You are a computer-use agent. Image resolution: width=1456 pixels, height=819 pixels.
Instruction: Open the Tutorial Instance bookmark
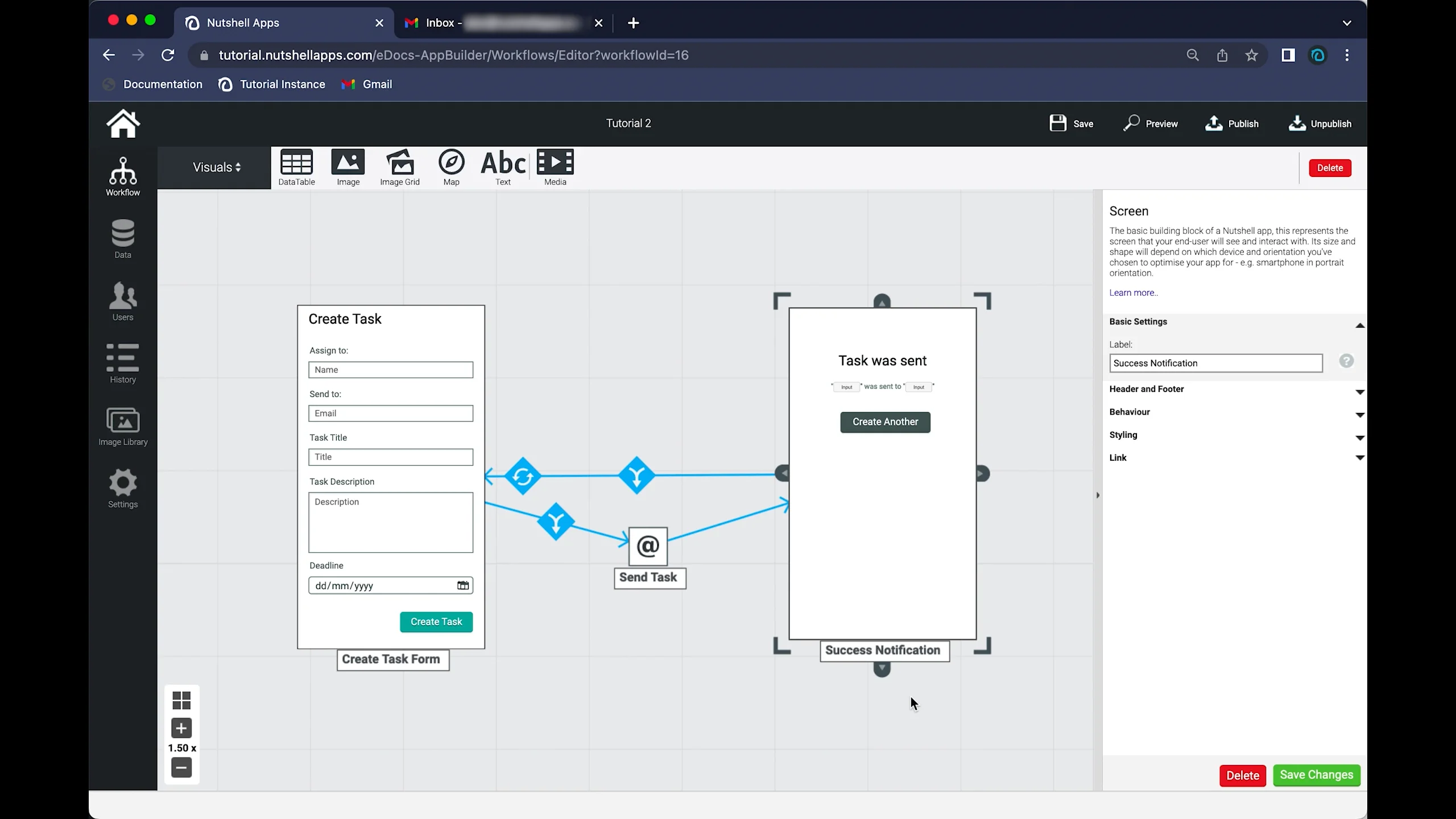272,84
